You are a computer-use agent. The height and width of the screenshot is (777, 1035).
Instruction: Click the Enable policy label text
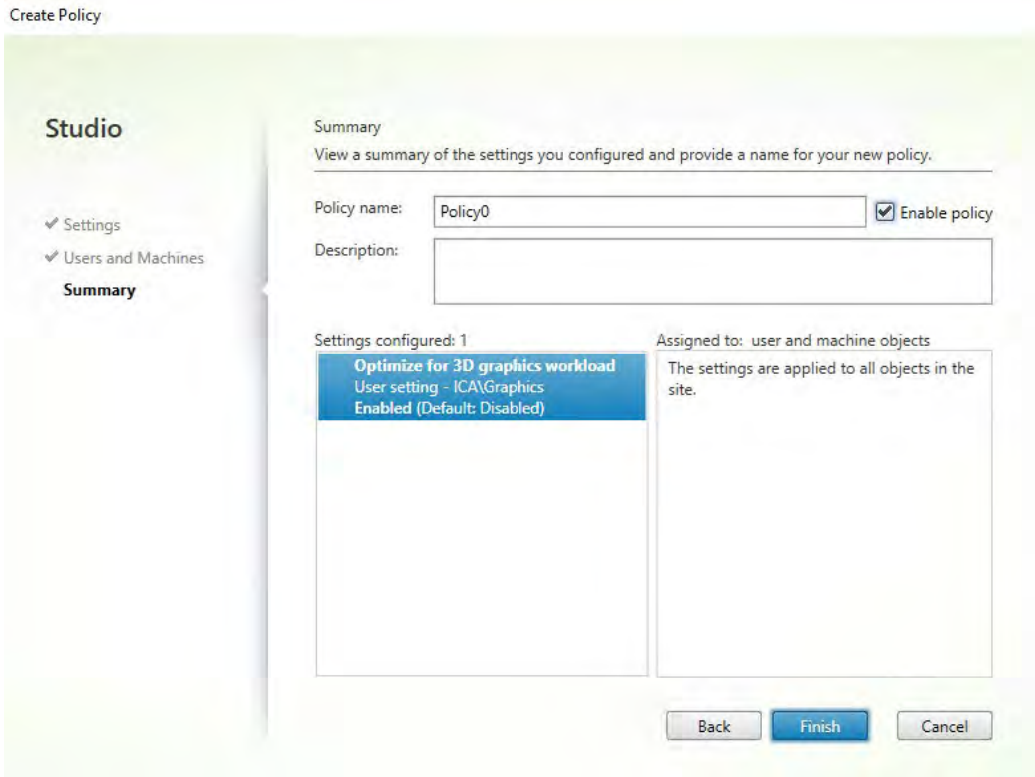click(x=944, y=212)
